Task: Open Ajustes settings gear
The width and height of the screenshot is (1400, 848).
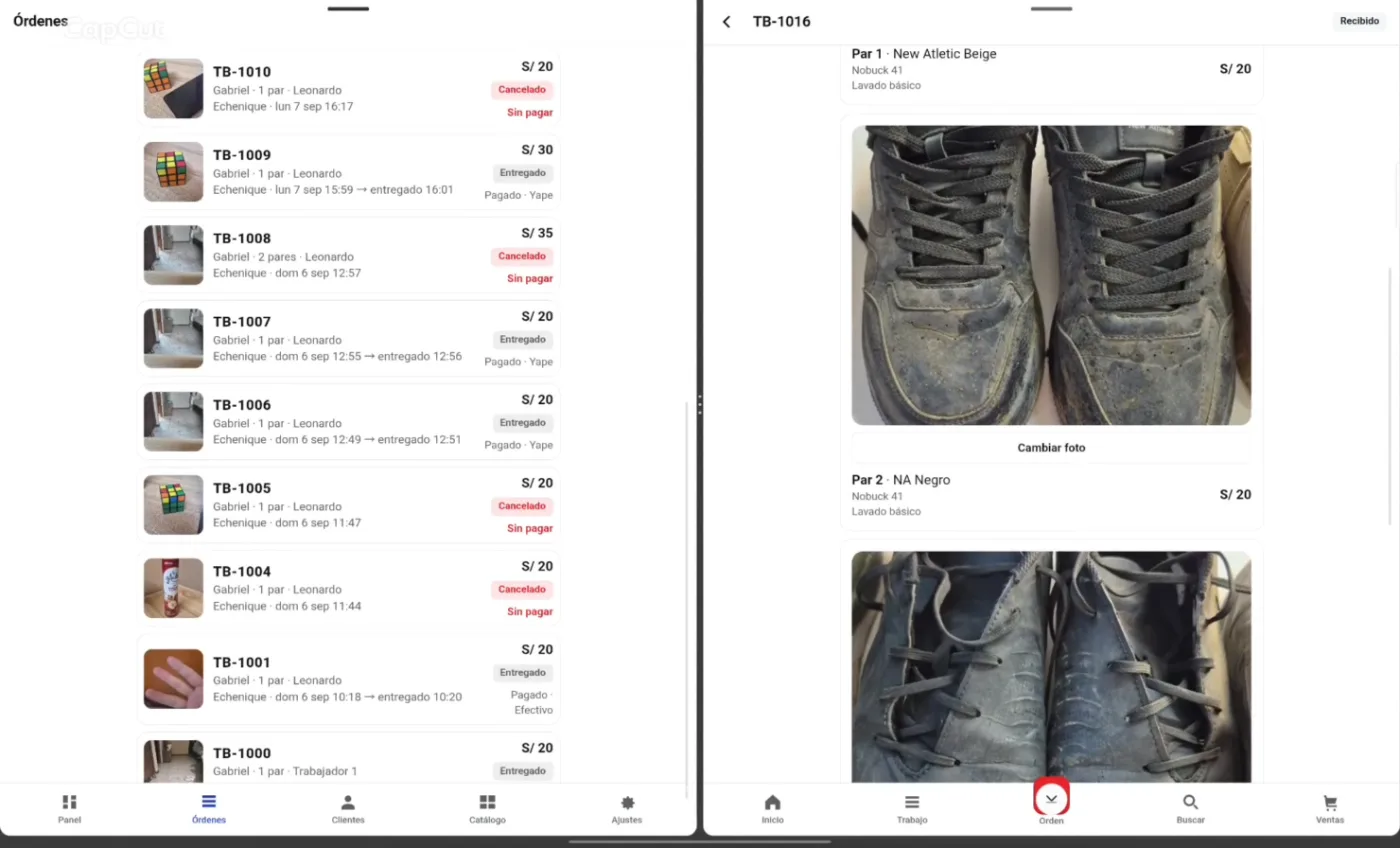Action: (627, 802)
